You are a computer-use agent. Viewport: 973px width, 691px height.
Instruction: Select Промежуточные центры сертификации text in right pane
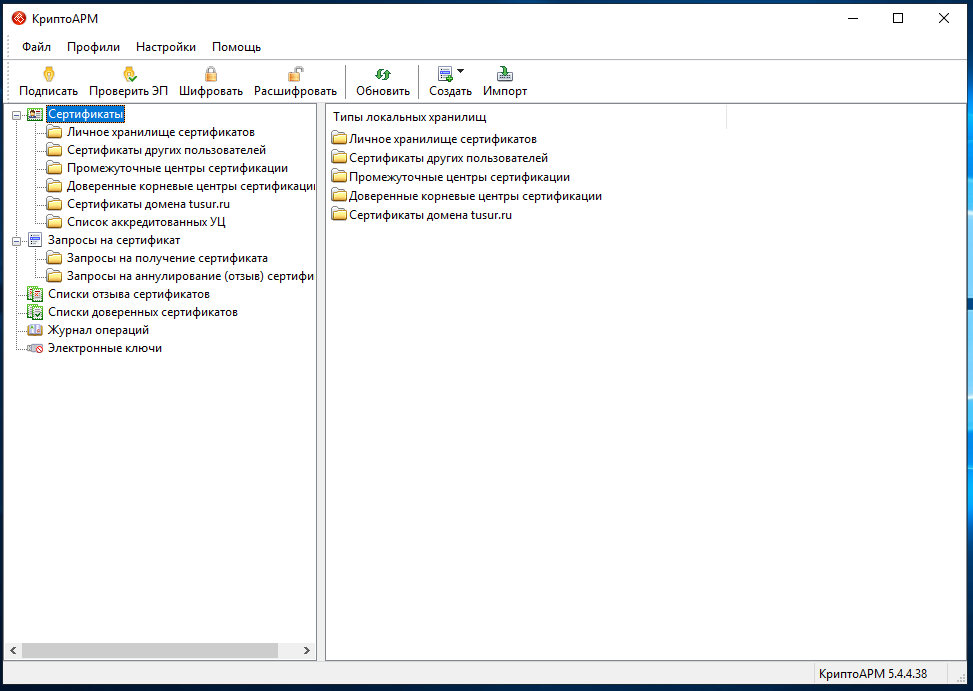pyautogui.click(x=460, y=177)
